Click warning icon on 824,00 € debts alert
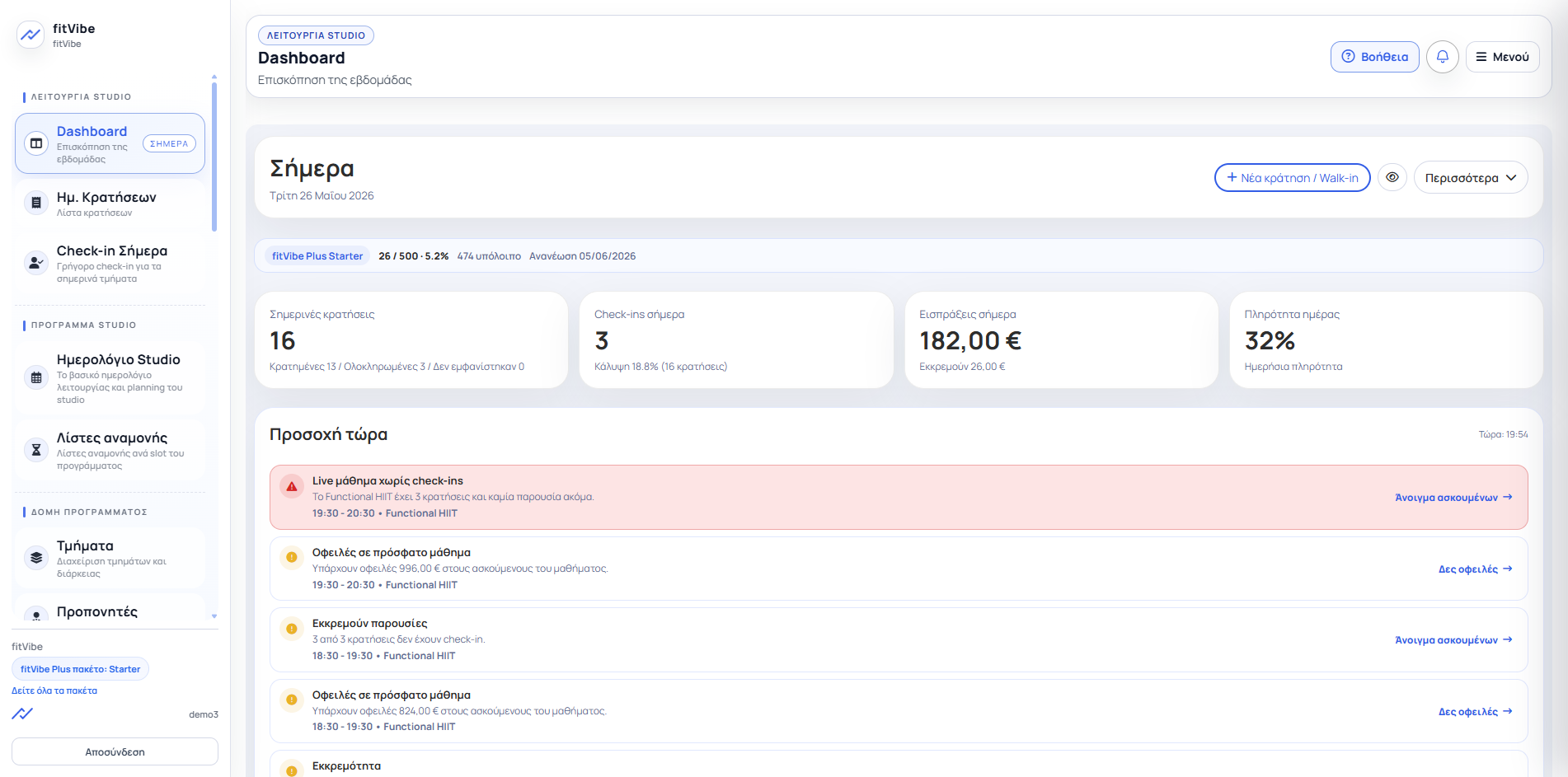The image size is (1568, 777). click(292, 700)
